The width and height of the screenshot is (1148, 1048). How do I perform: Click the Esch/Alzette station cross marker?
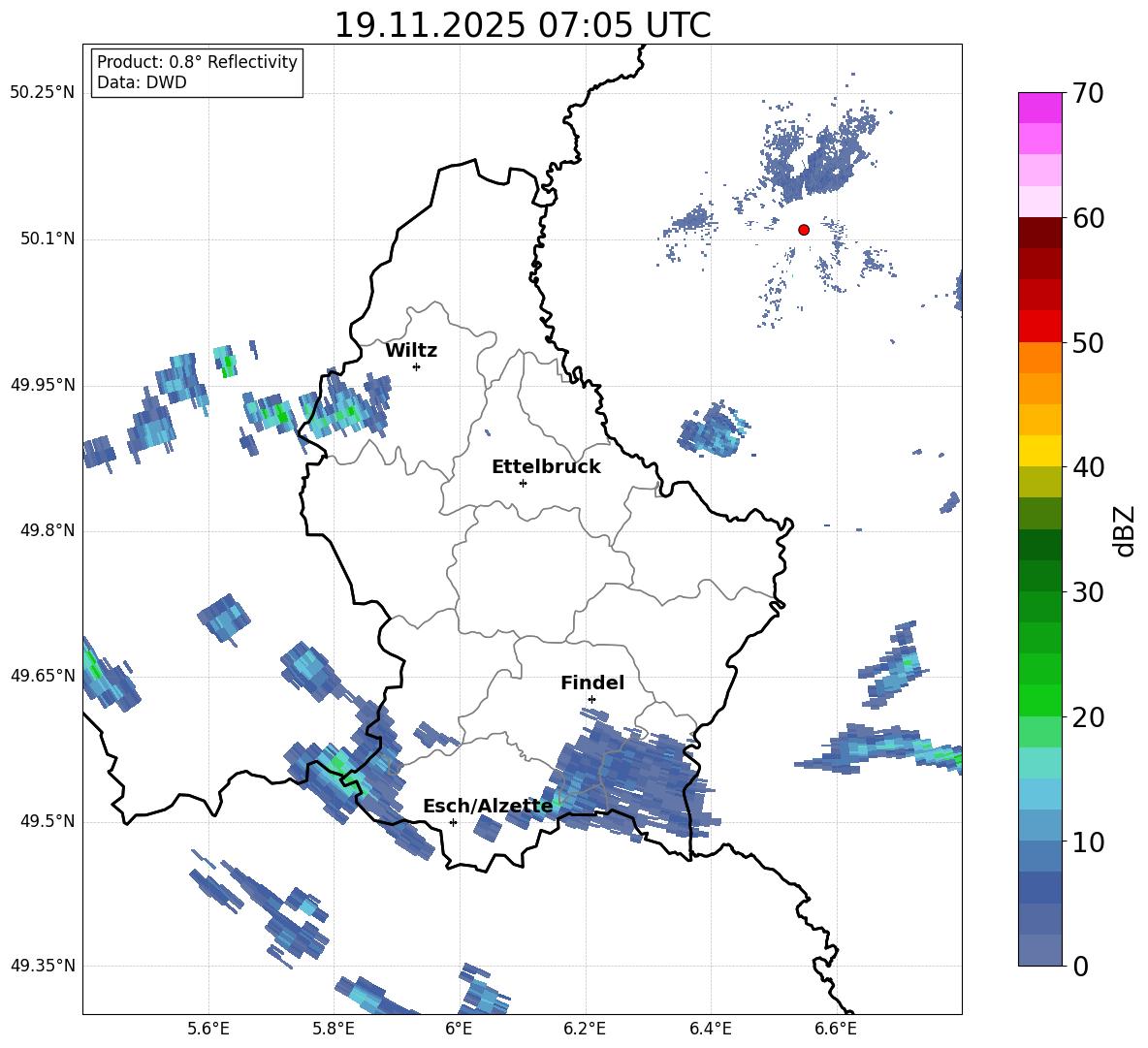[x=453, y=822]
